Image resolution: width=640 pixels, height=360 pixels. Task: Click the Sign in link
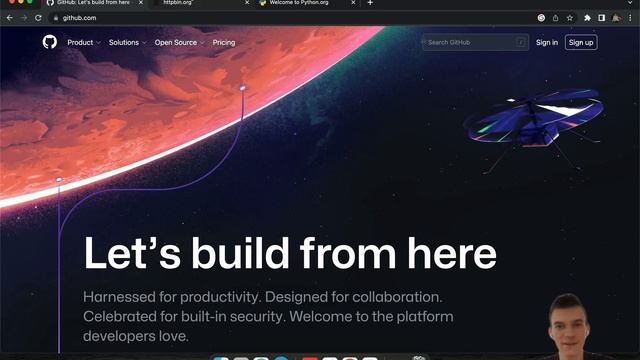(547, 42)
